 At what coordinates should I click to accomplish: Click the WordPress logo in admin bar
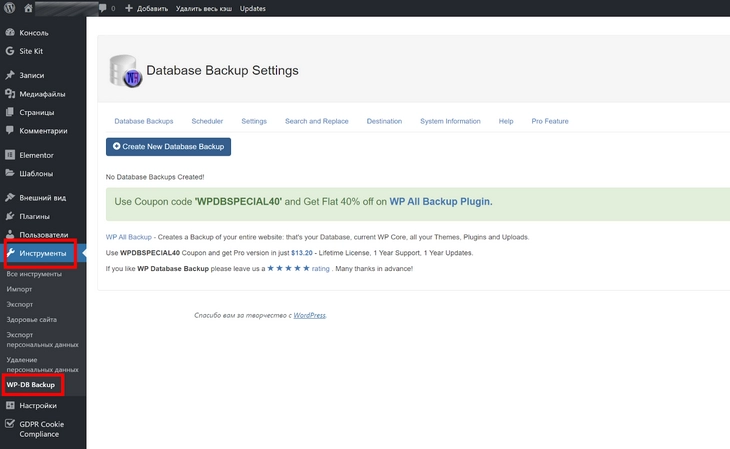coord(10,8)
